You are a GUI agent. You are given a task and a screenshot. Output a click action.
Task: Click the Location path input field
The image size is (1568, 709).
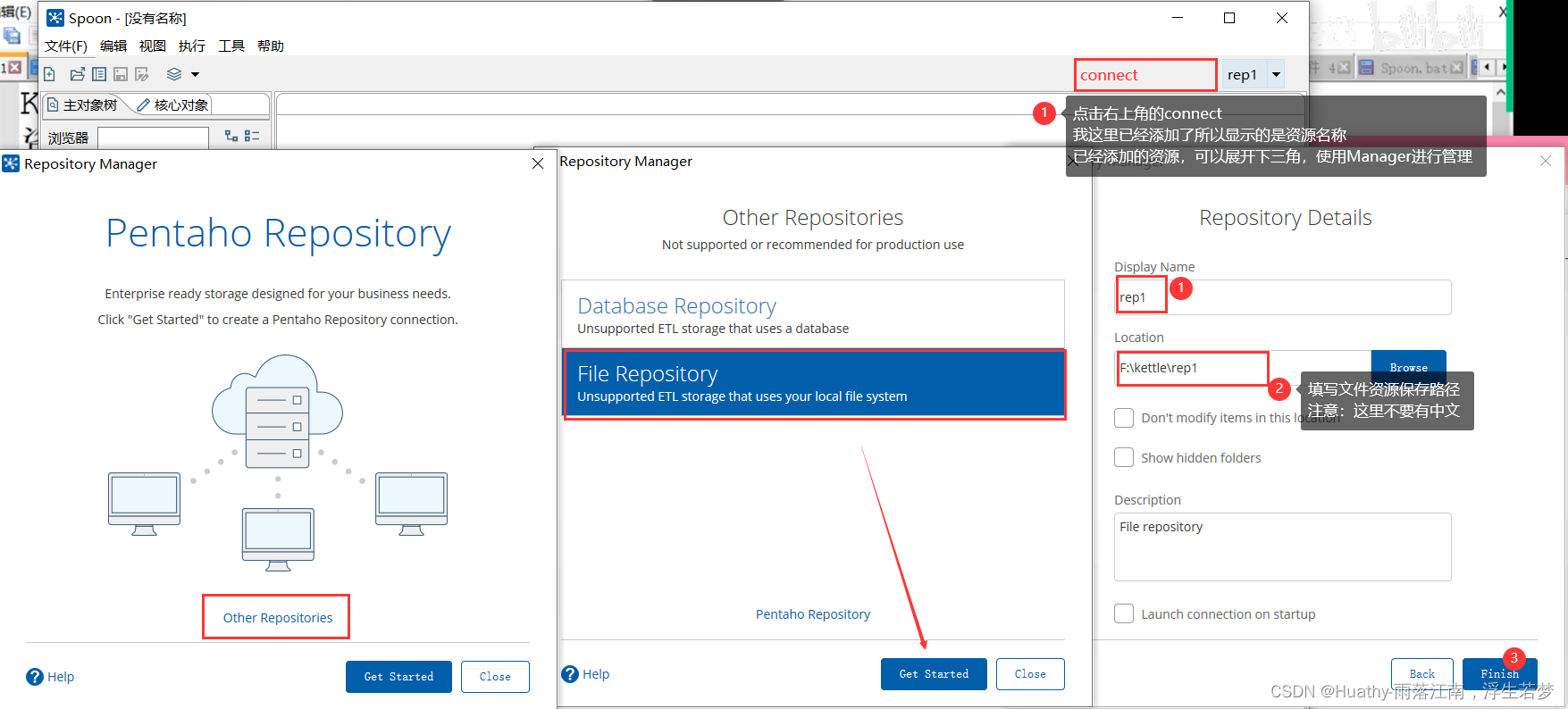(x=1243, y=368)
